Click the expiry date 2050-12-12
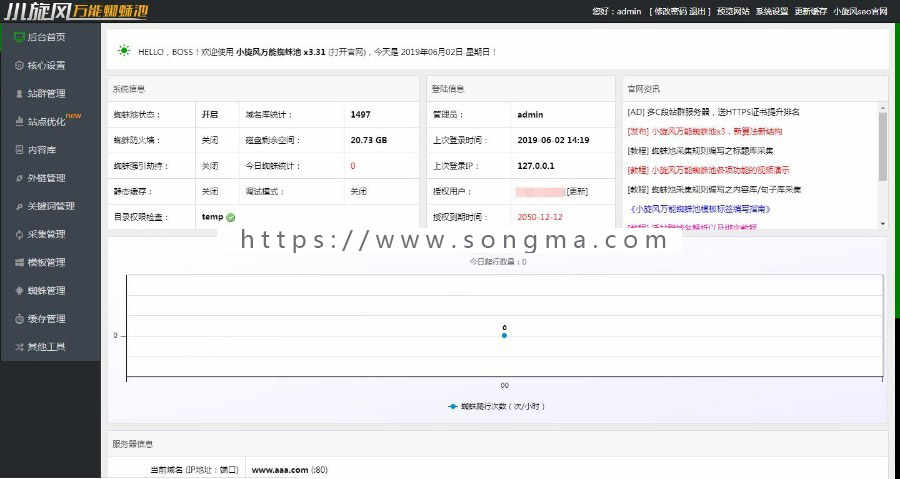This screenshot has height=479, width=900. click(x=540, y=217)
